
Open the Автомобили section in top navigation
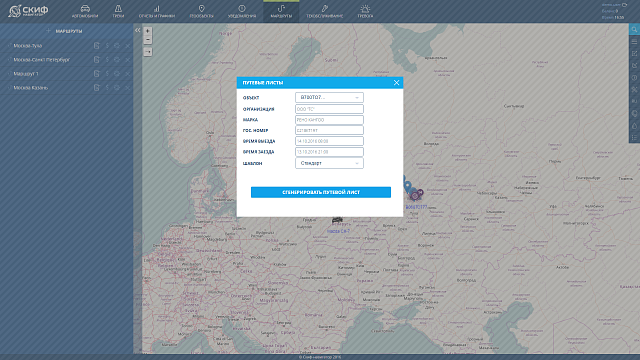point(85,11)
